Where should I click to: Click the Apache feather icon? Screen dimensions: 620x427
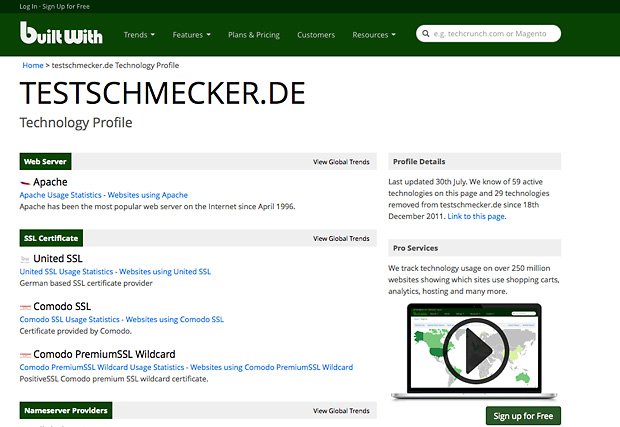tap(25, 183)
